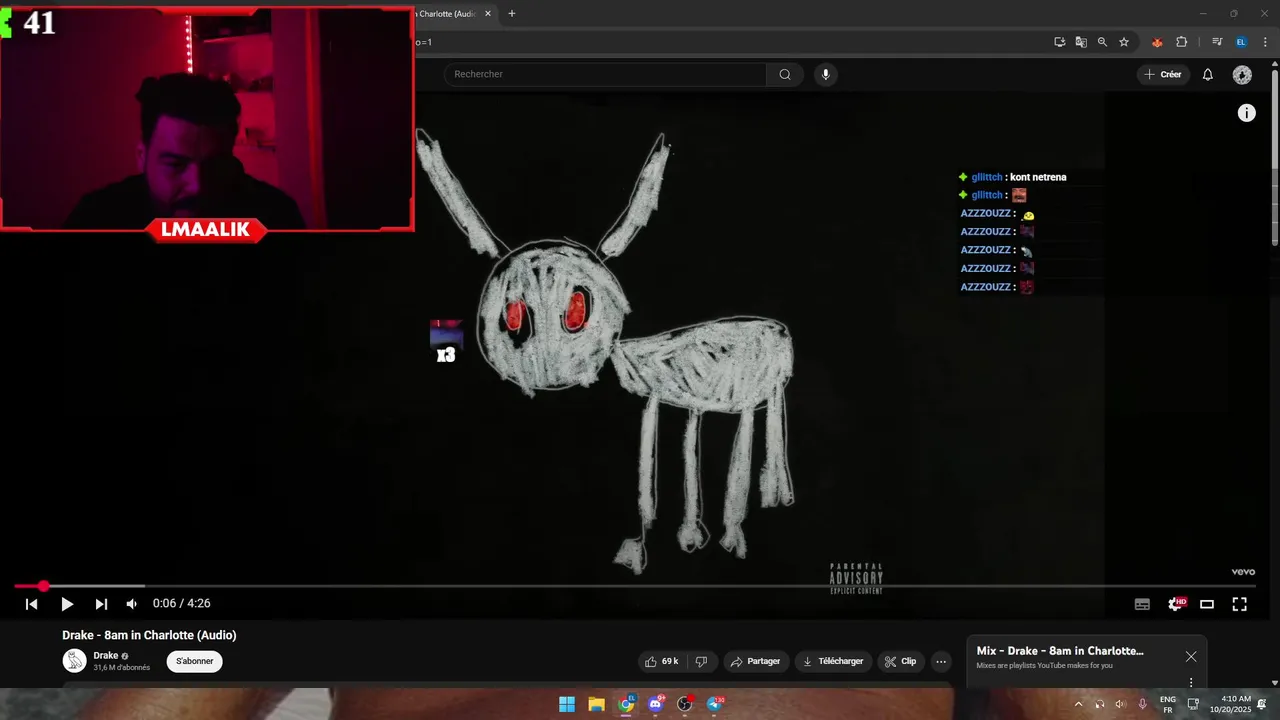Start voice search with microphone
Viewport: 1280px width, 720px height.
point(825,74)
